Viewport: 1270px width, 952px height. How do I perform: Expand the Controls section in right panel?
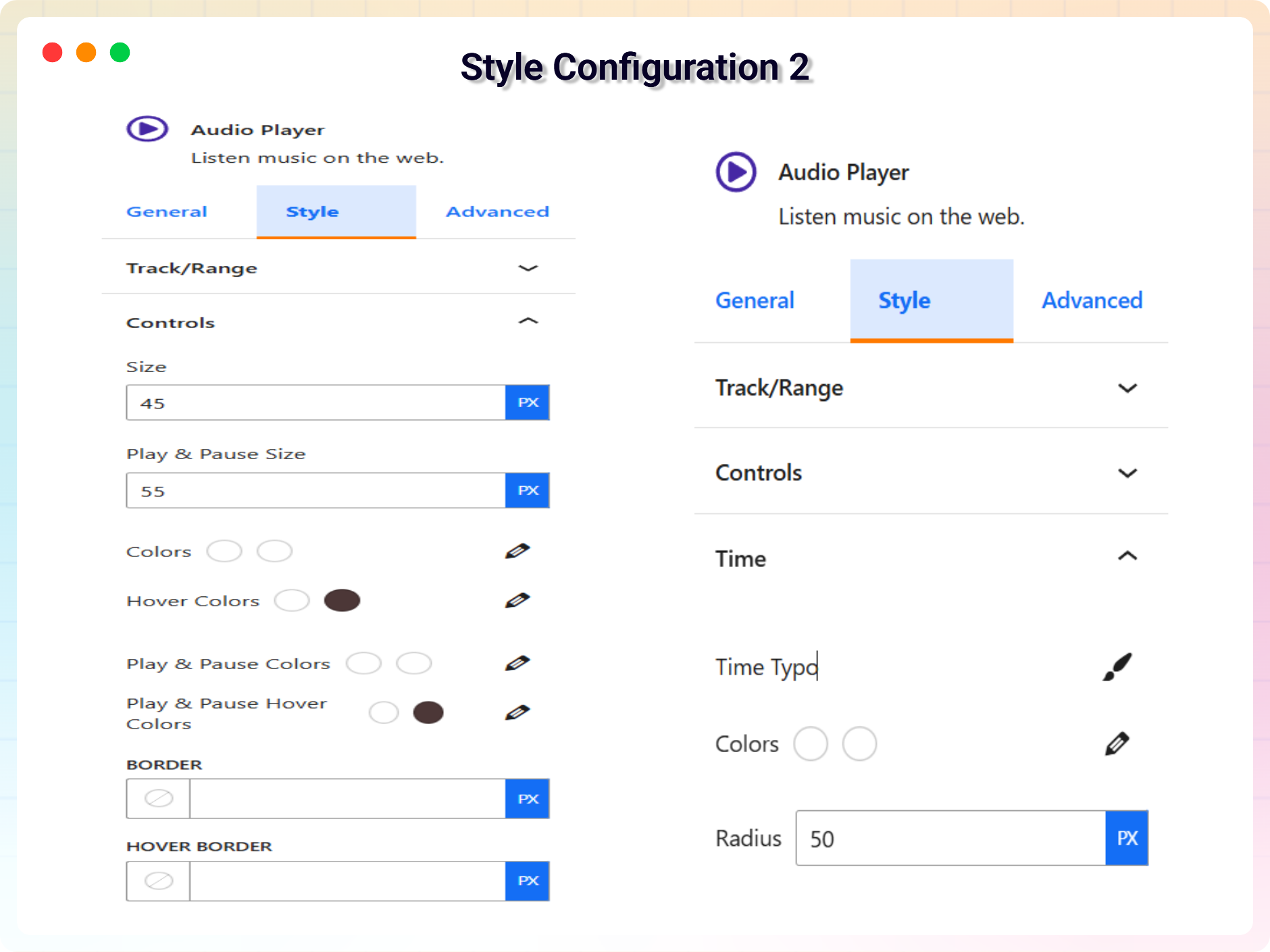pos(1127,473)
